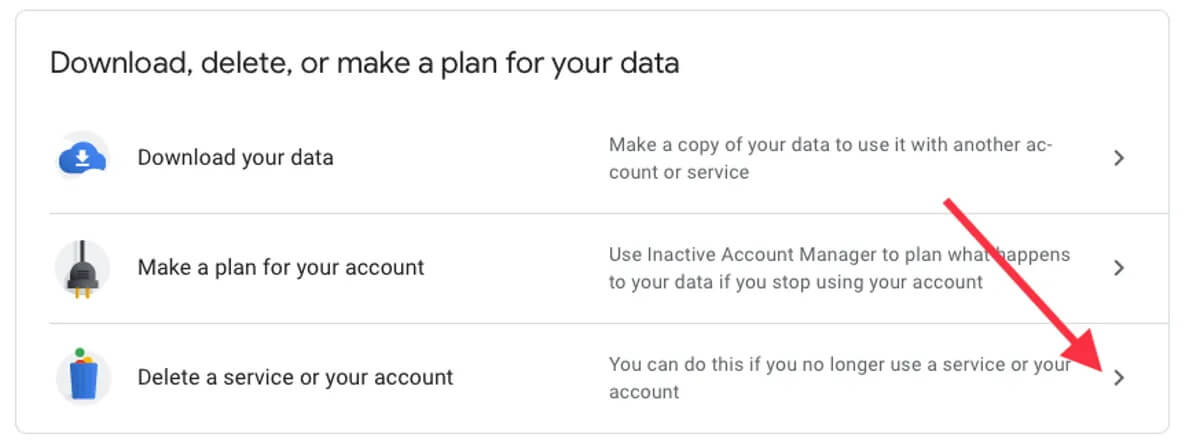The width and height of the screenshot is (1200, 445).
Task: Click the white download arrow inside the cloud
Action: 84,157
